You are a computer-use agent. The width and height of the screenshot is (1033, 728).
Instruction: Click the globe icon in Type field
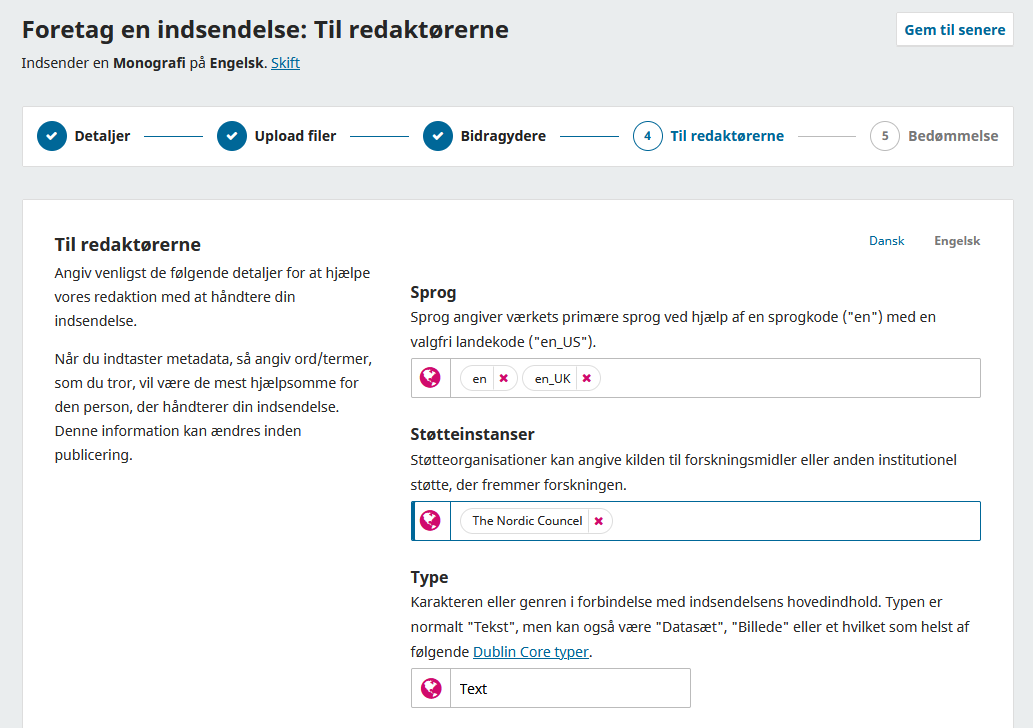[430, 688]
